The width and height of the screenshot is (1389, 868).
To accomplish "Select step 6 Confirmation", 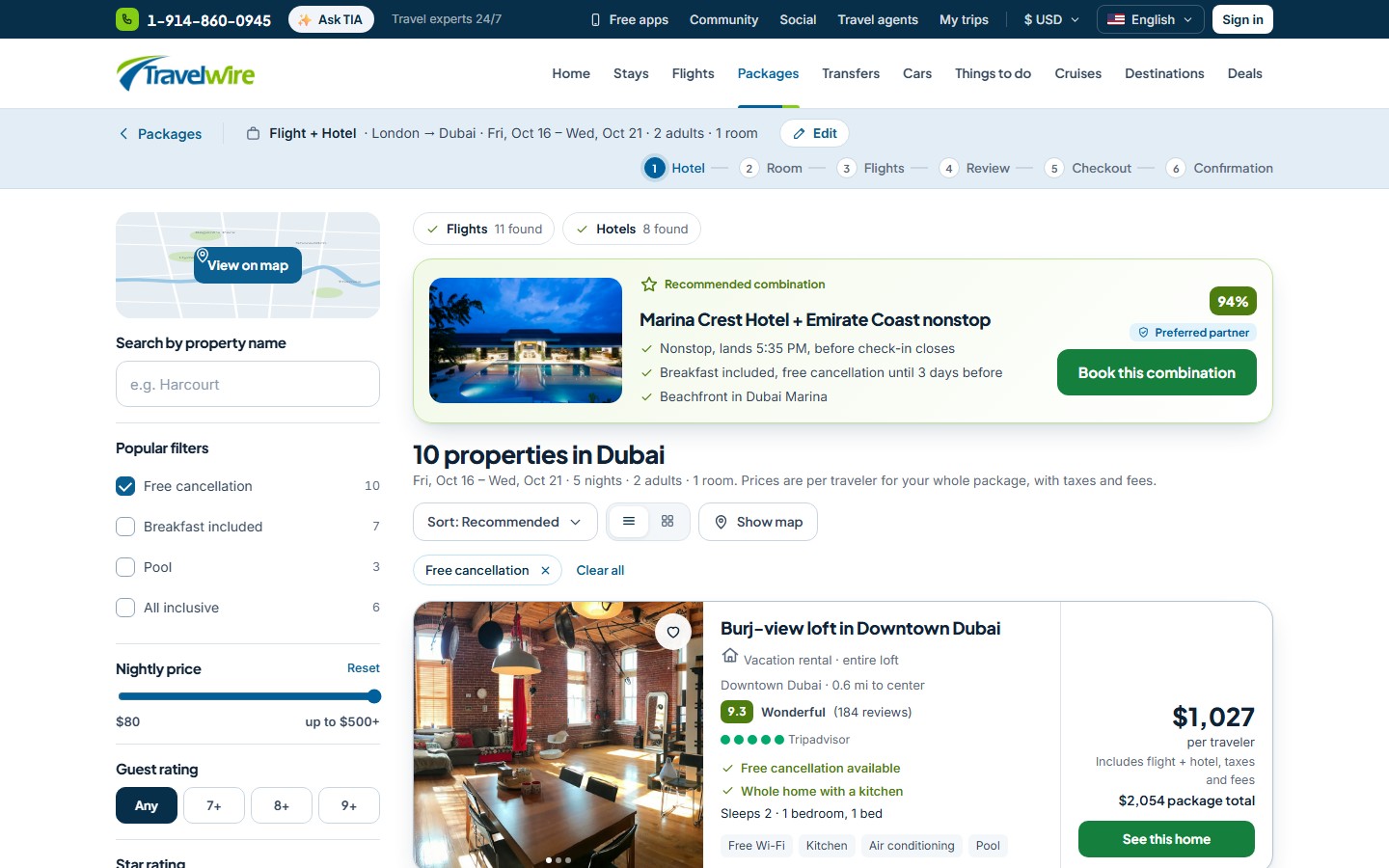I will (x=1219, y=168).
